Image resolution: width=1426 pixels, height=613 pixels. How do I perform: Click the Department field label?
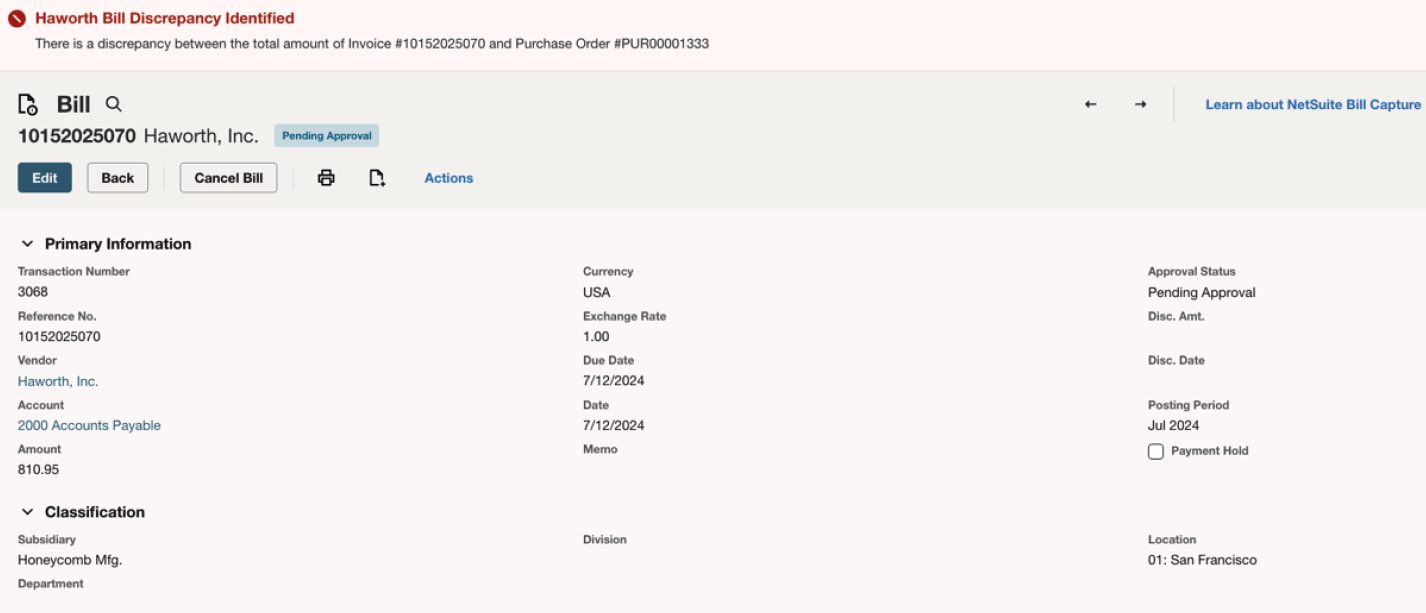click(x=51, y=583)
